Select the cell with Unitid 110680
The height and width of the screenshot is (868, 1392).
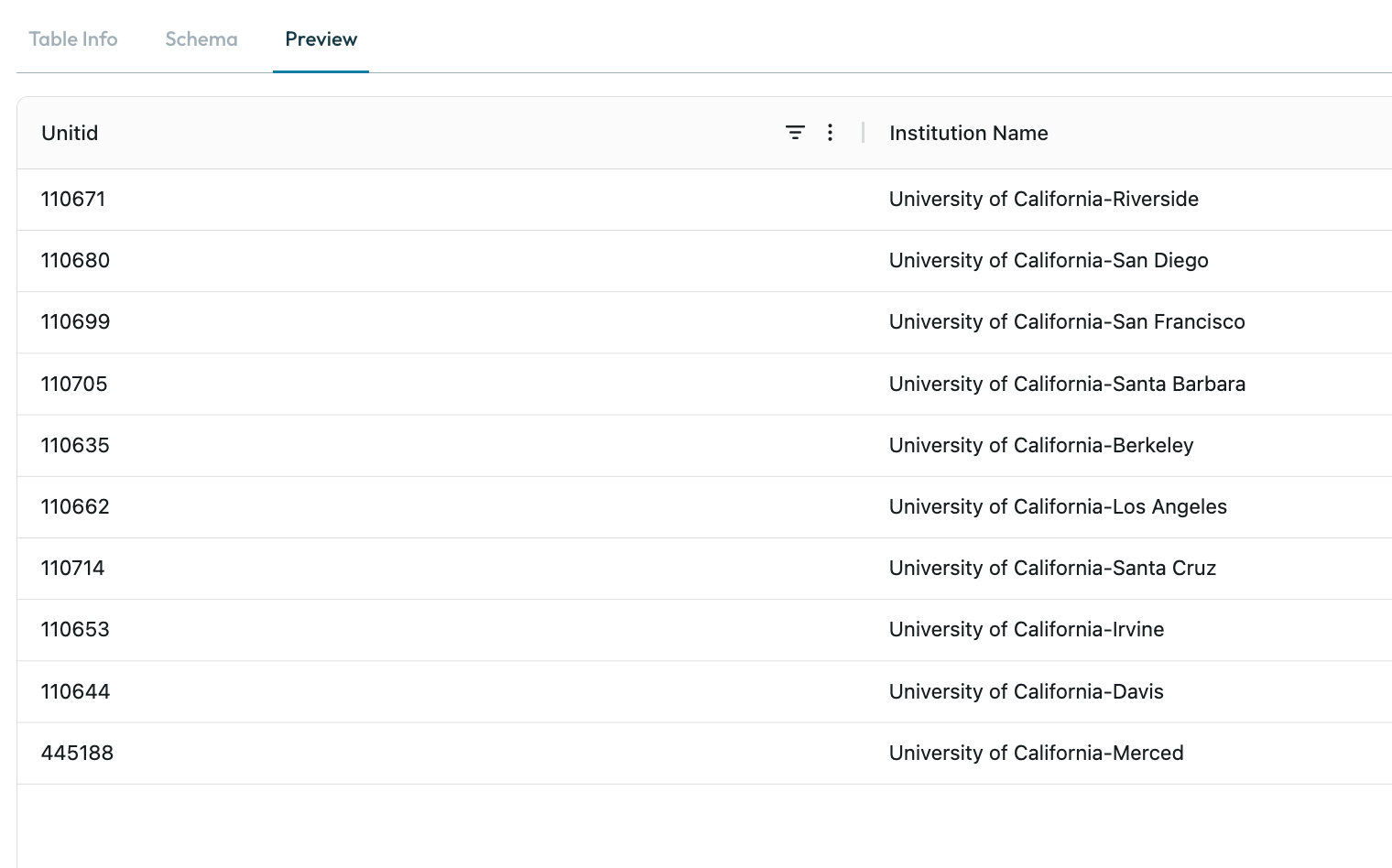pyautogui.click(x=441, y=261)
